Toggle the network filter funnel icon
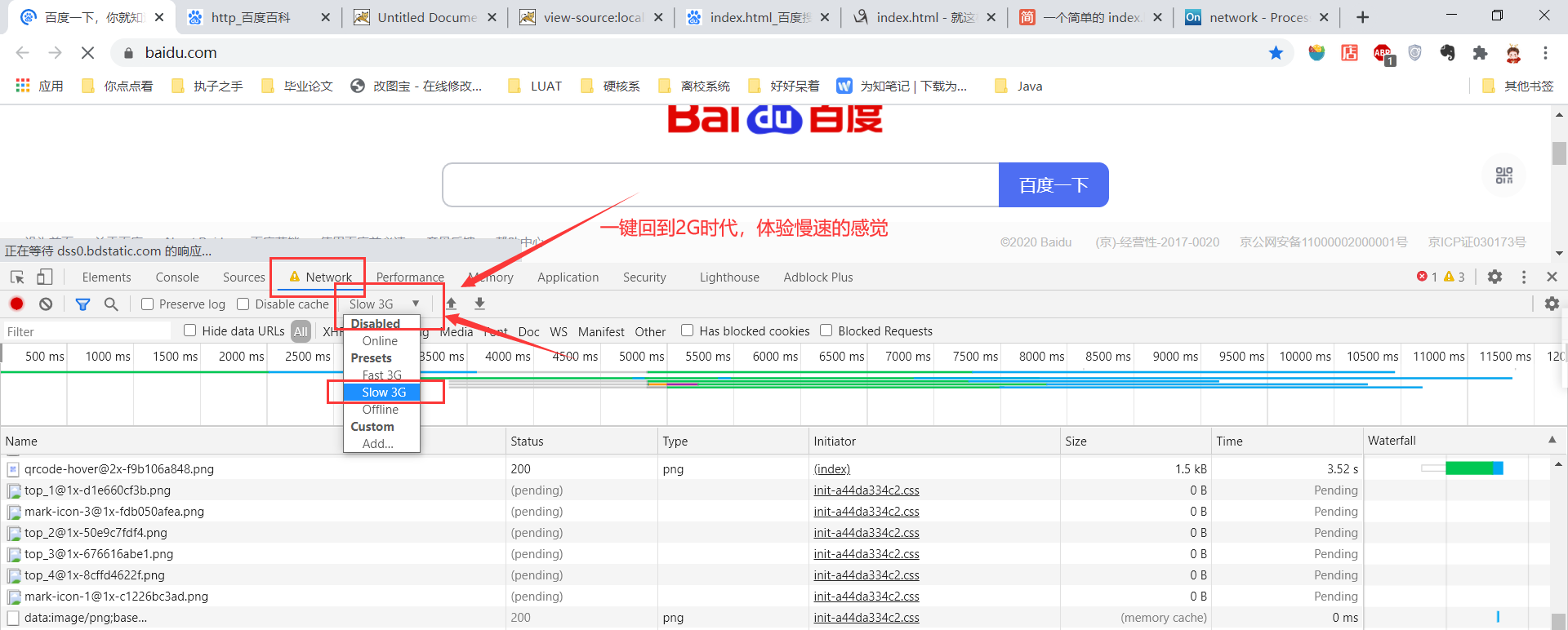Viewport: 1568px width, 630px height. tap(82, 304)
